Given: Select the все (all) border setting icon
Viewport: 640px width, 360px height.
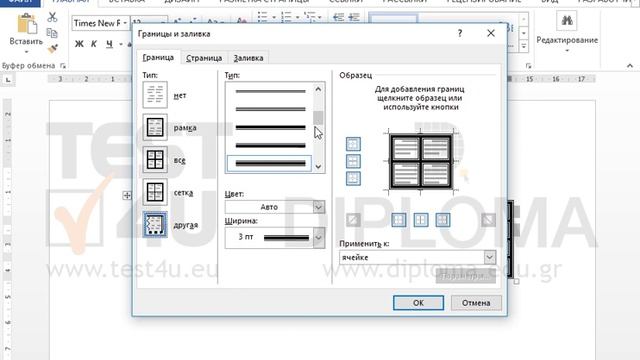Looking at the screenshot, I should coord(155,160).
